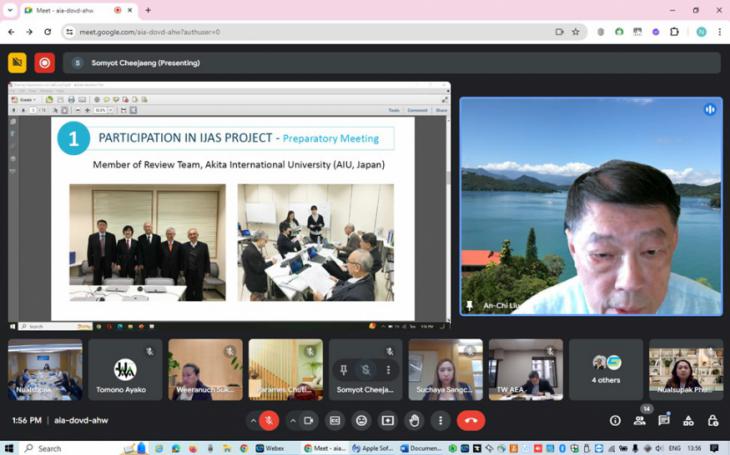Screen dimensions: 730x455
Task: Send a reaction emoji
Action: [361, 421]
